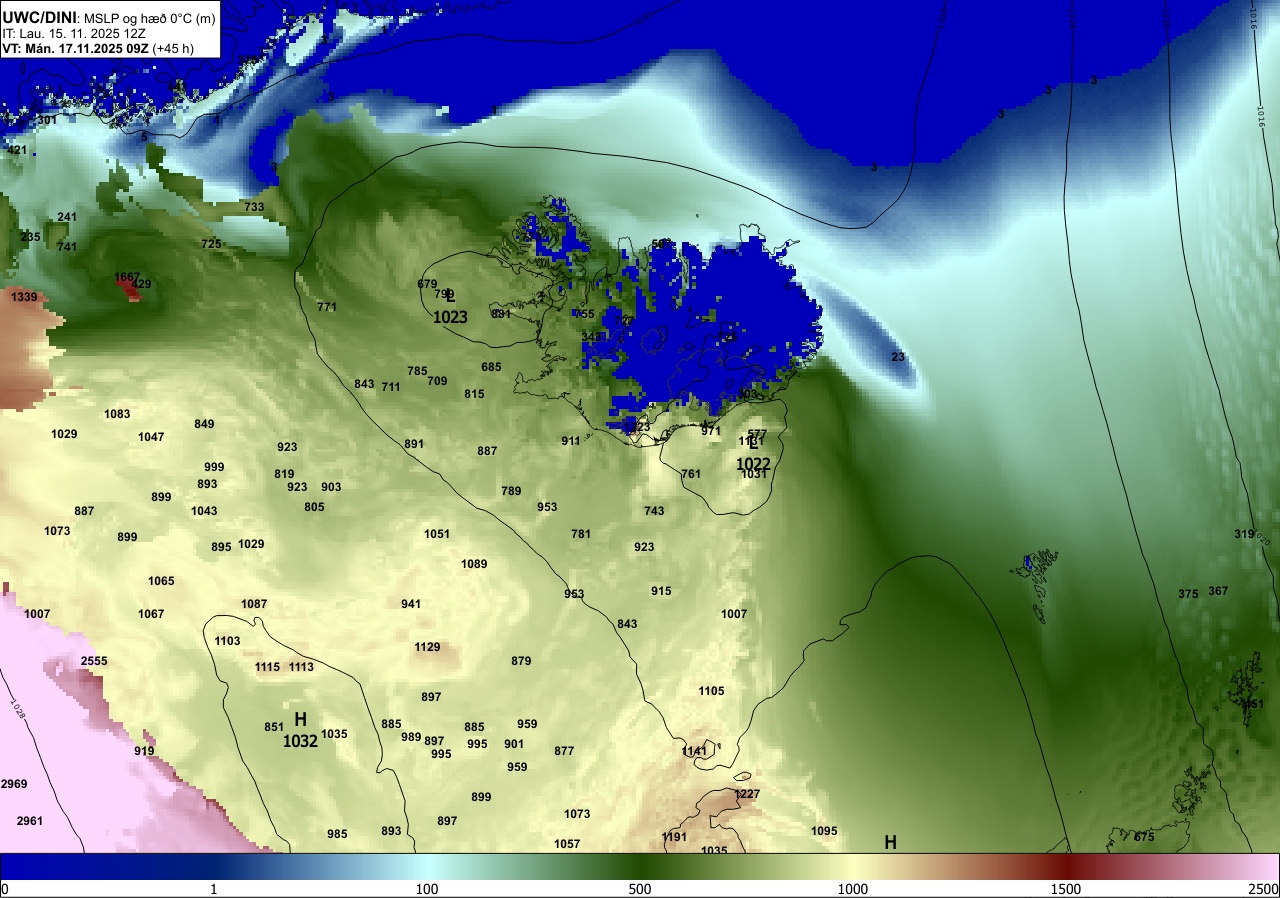Viewport: 1280px width, 898px height.
Task: Click the height value 989
Action: tap(411, 737)
